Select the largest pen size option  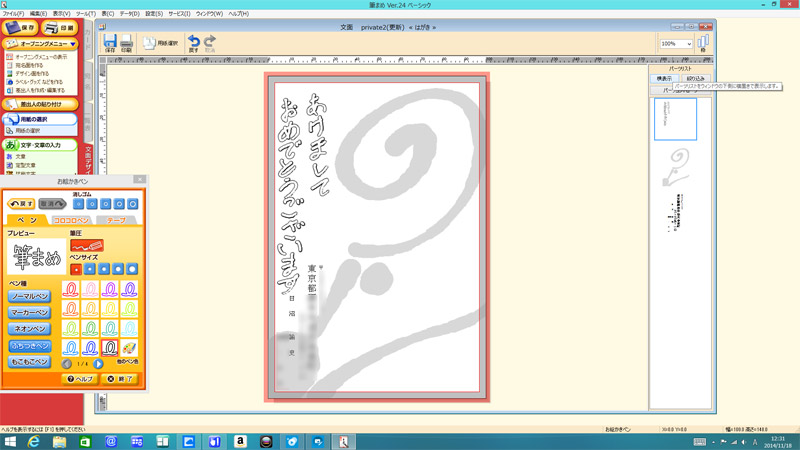coord(130,269)
